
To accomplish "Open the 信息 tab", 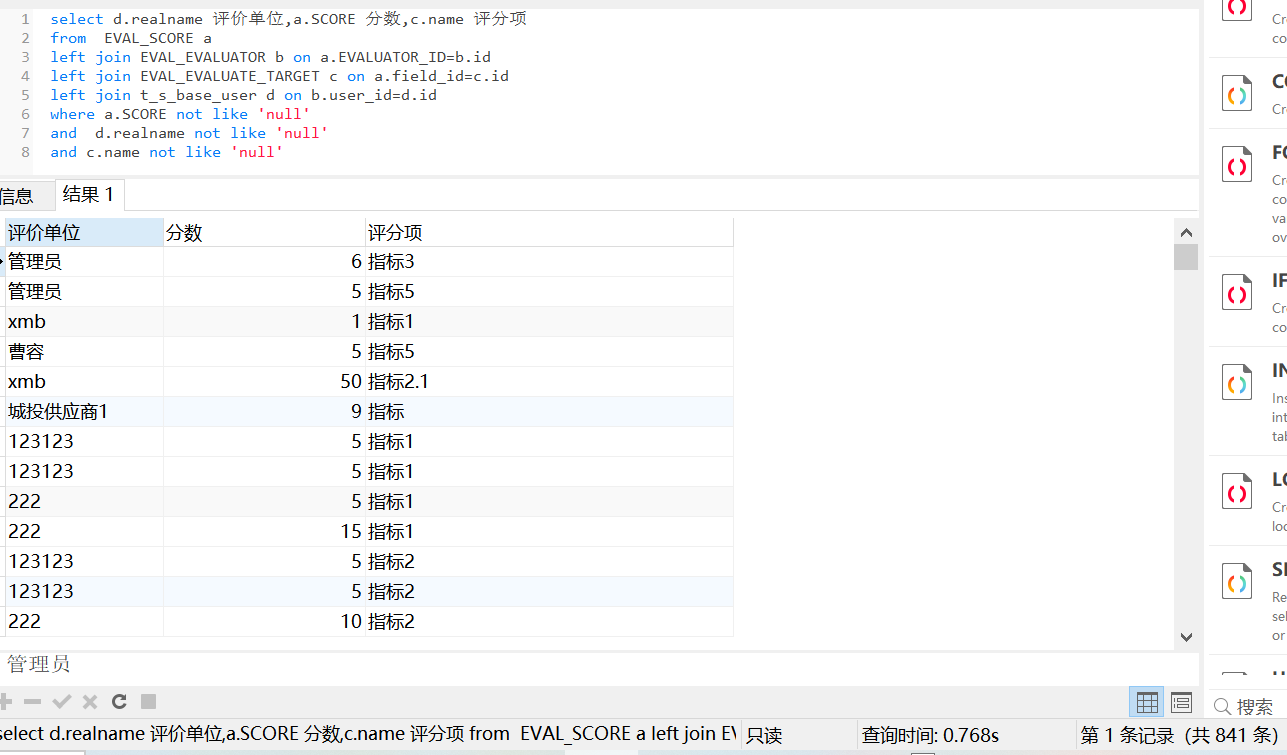I will (x=16, y=196).
